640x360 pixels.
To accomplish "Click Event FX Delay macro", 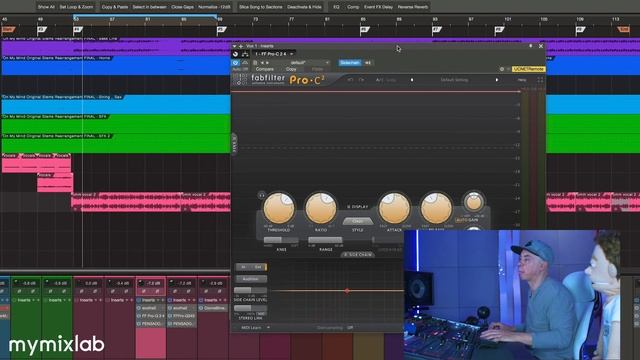I will [378, 7].
